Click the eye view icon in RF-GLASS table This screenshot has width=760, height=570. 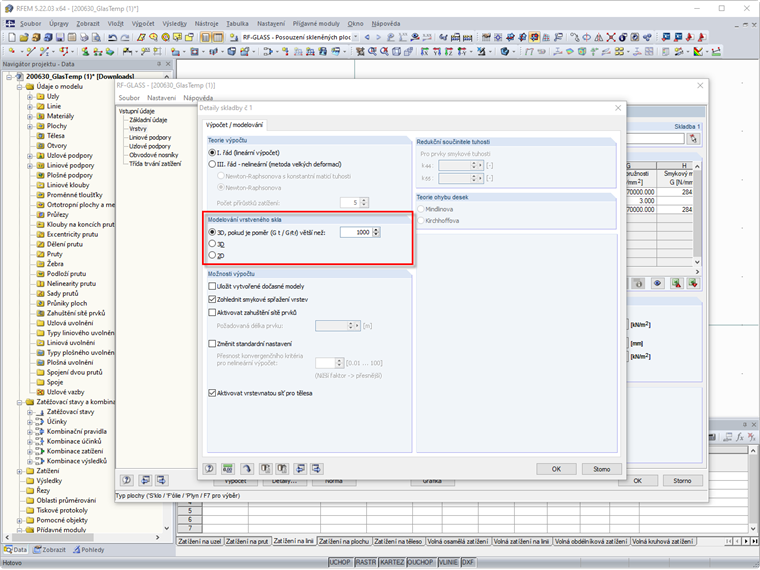(x=657, y=284)
